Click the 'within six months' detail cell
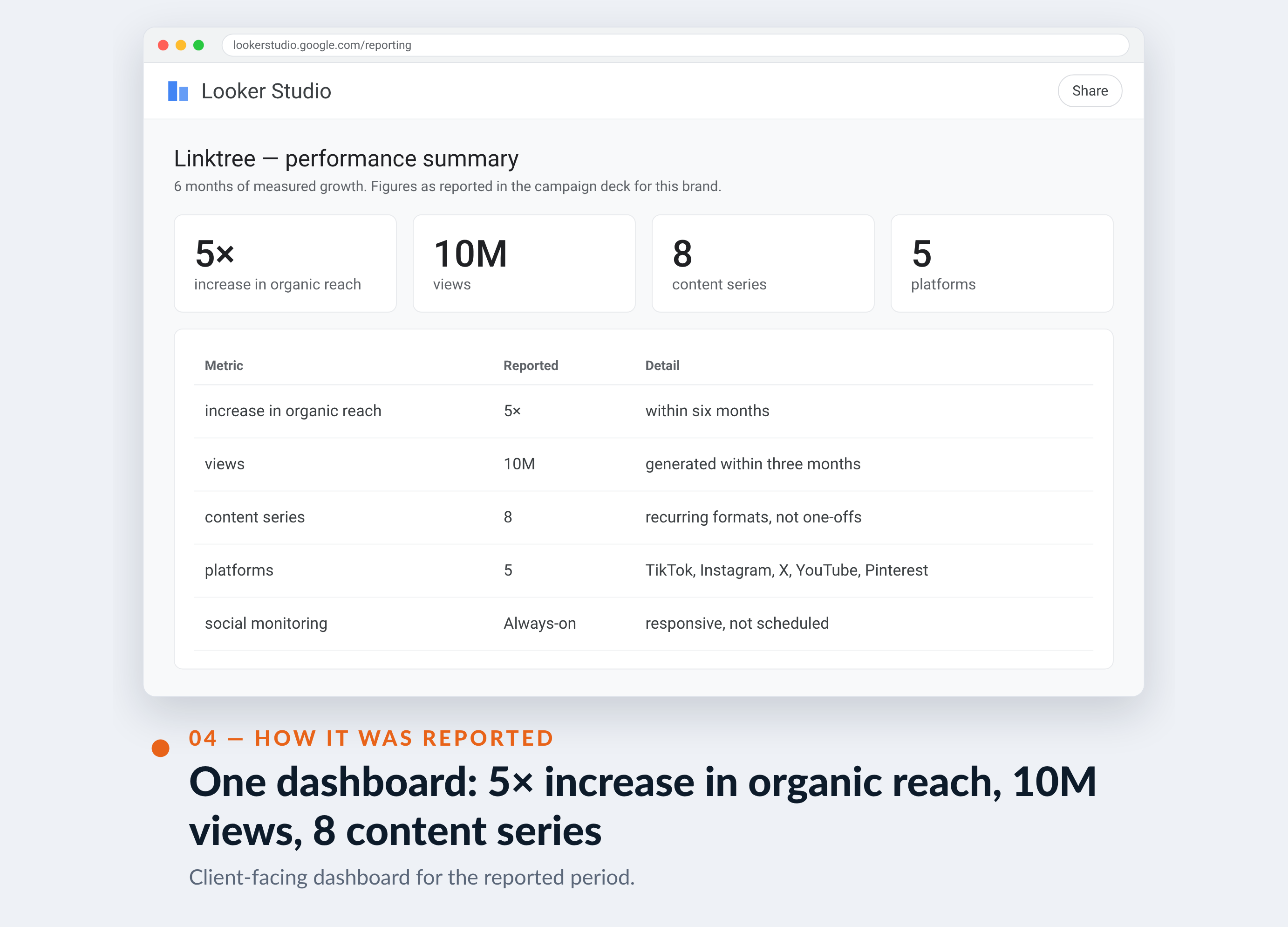1288x927 pixels. point(707,411)
